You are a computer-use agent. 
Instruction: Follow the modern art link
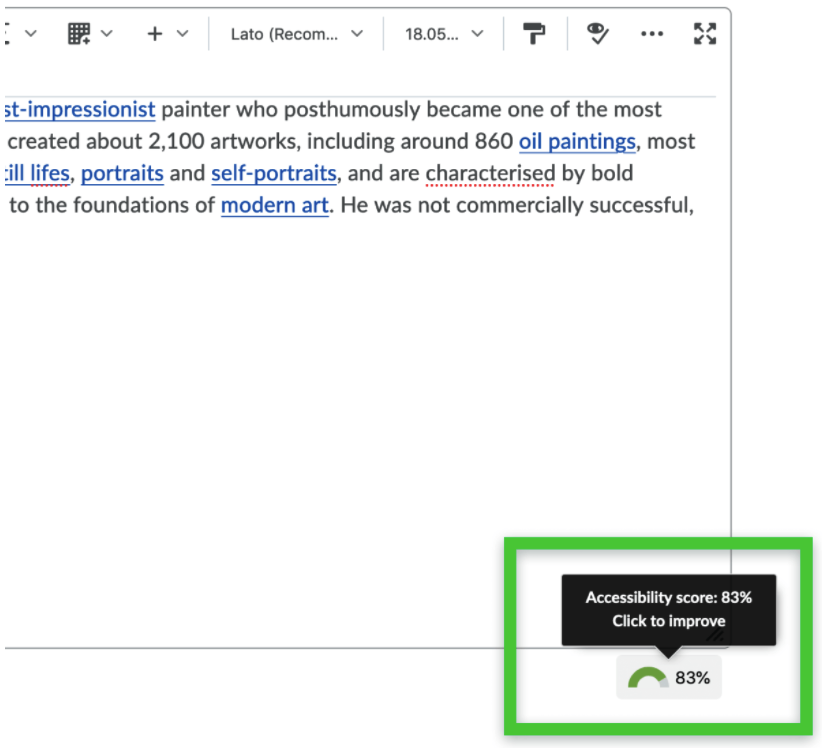coord(274,205)
